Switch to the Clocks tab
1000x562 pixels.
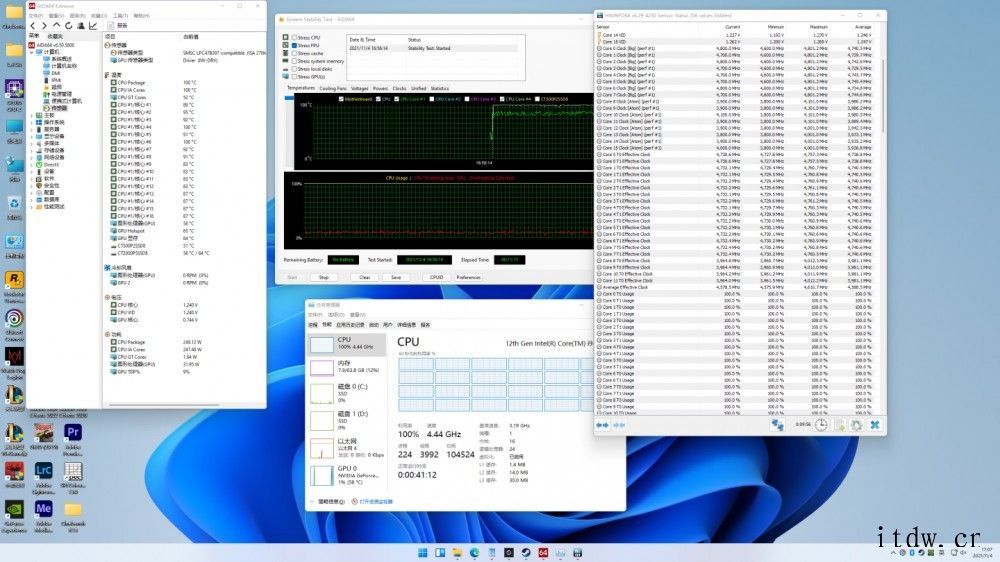coord(399,89)
